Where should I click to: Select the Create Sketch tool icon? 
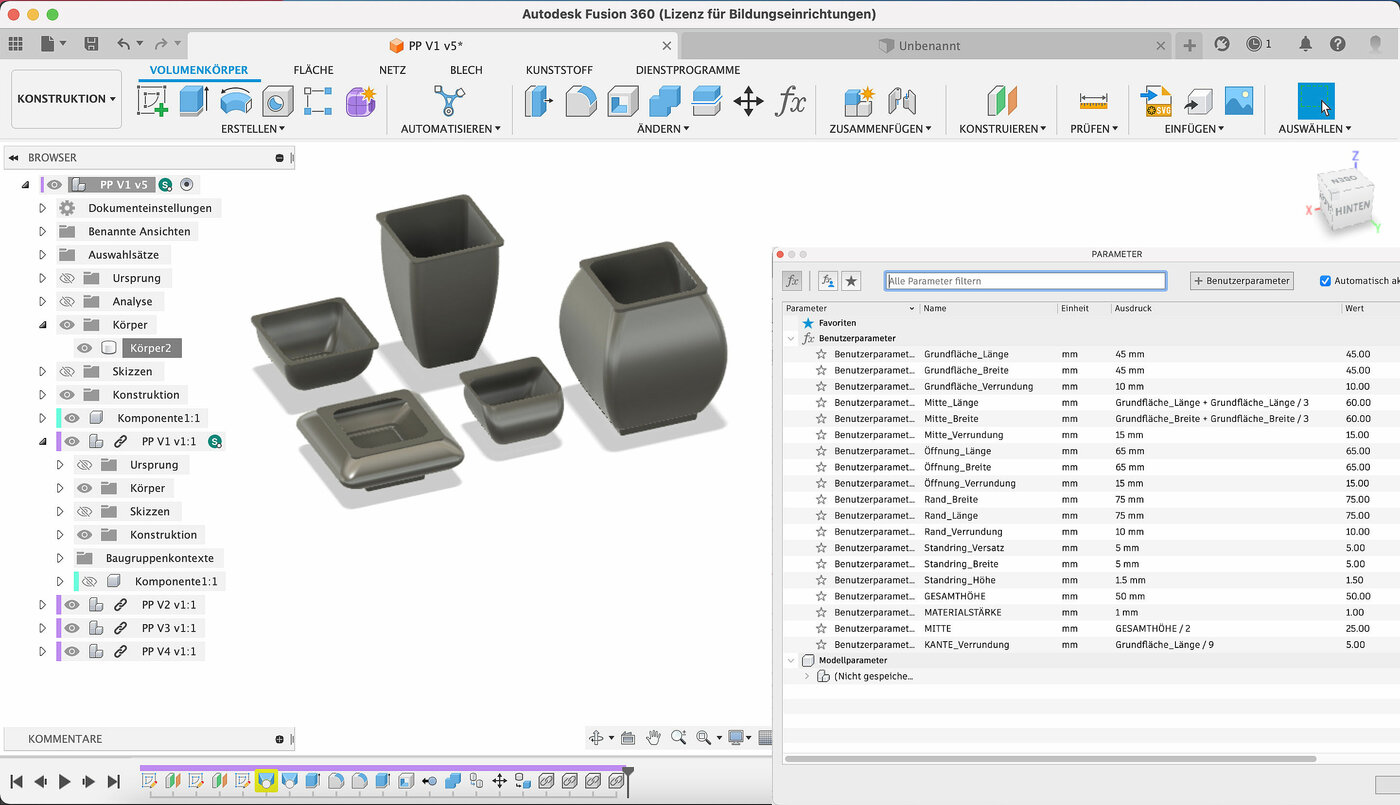coord(152,101)
